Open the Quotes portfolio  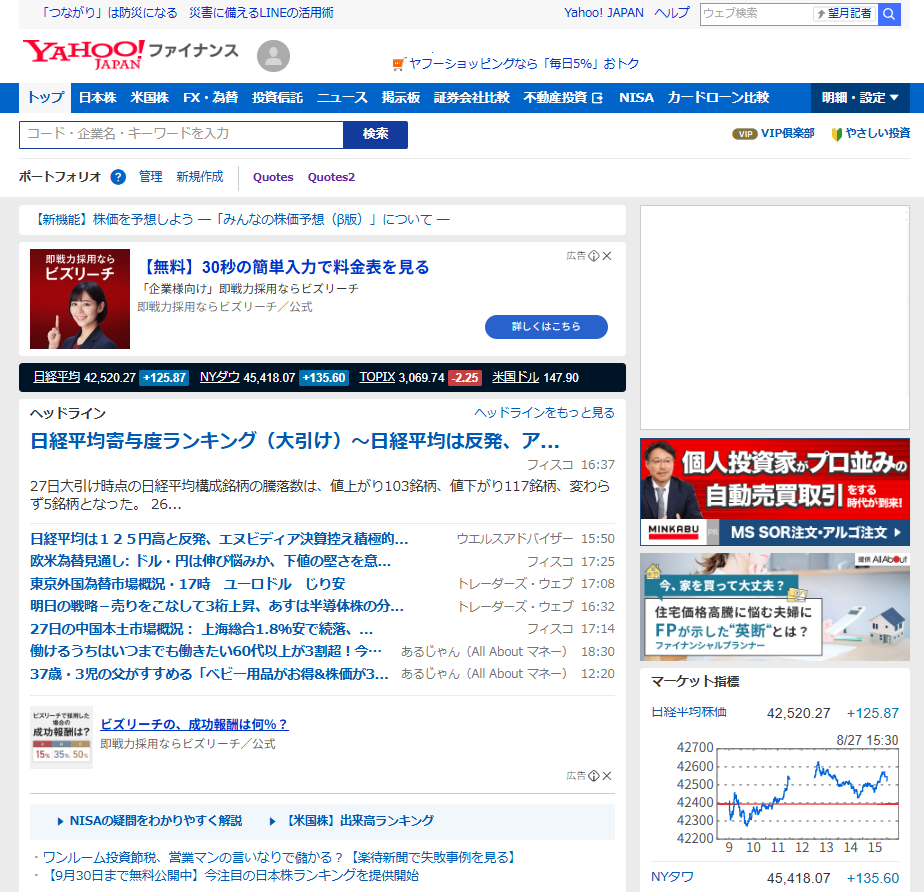pyautogui.click(x=273, y=177)
